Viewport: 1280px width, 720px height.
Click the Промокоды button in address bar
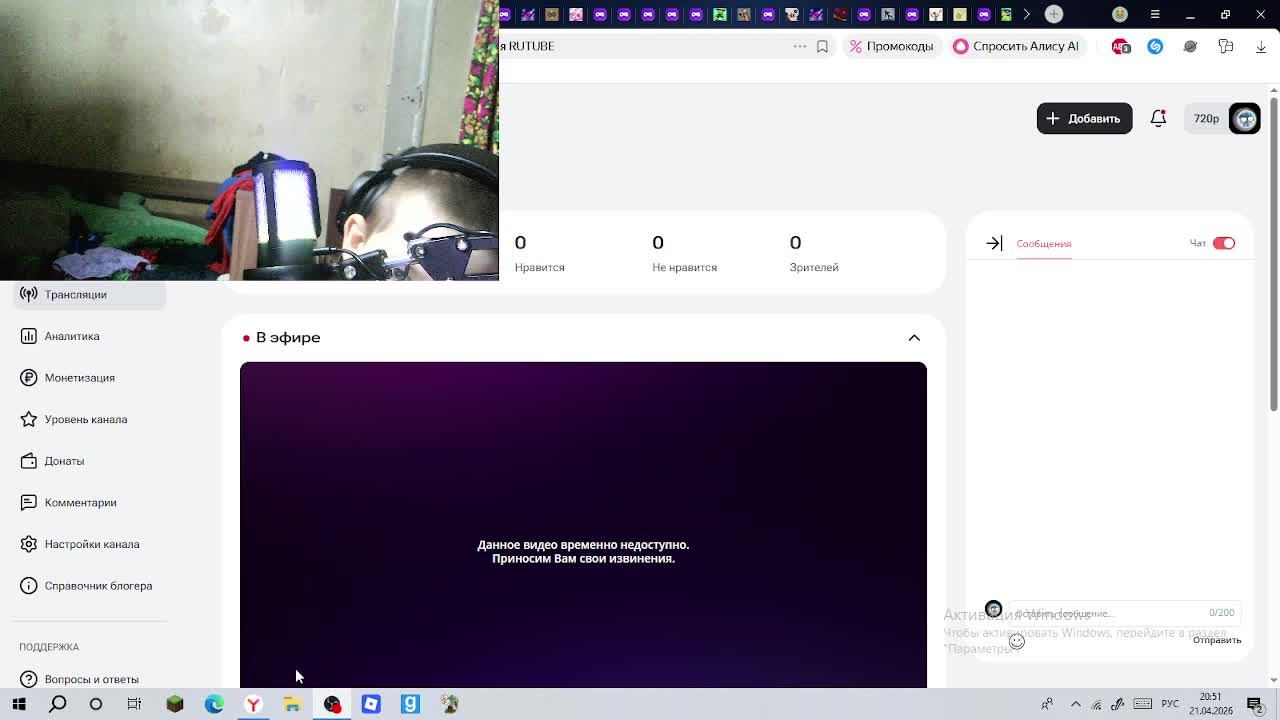[x=891, y=46]
